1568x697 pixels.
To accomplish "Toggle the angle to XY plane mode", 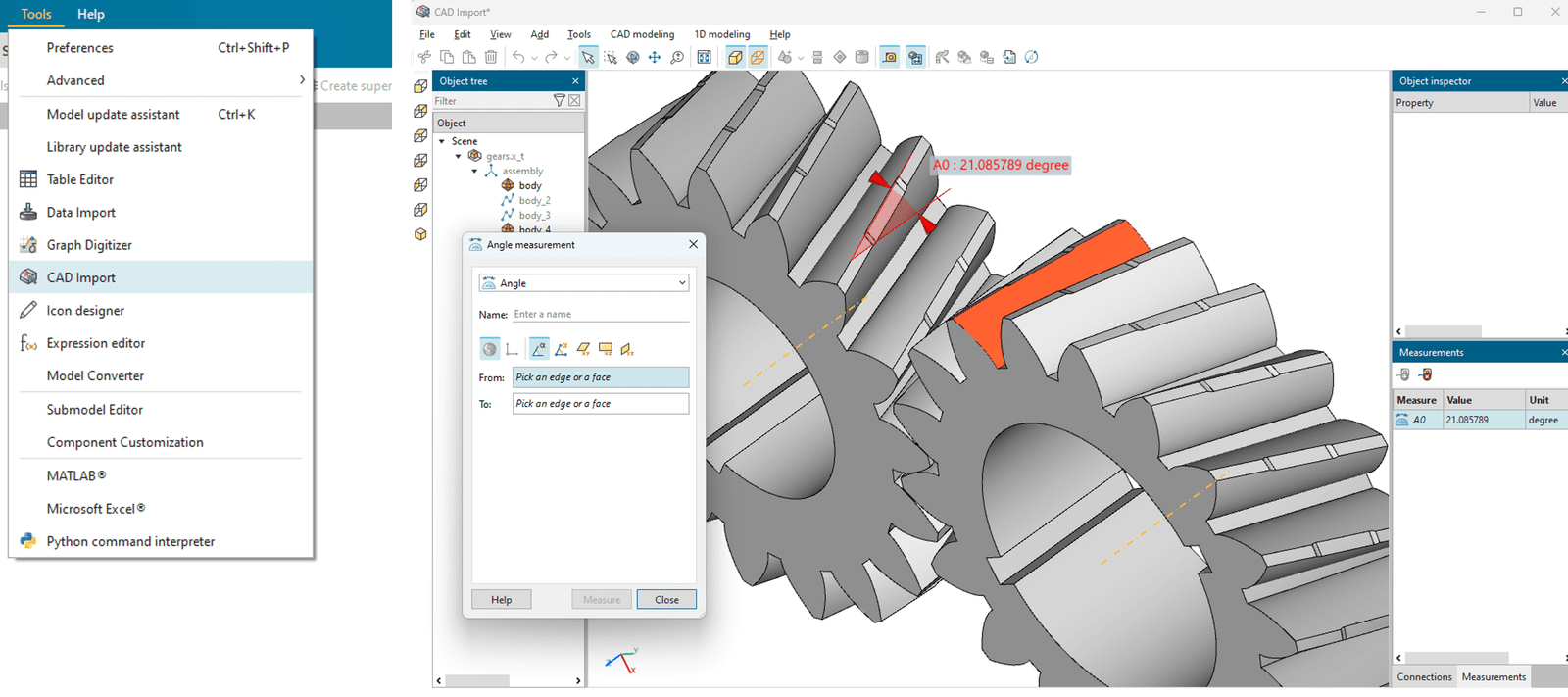I will (x=584, y=349).
